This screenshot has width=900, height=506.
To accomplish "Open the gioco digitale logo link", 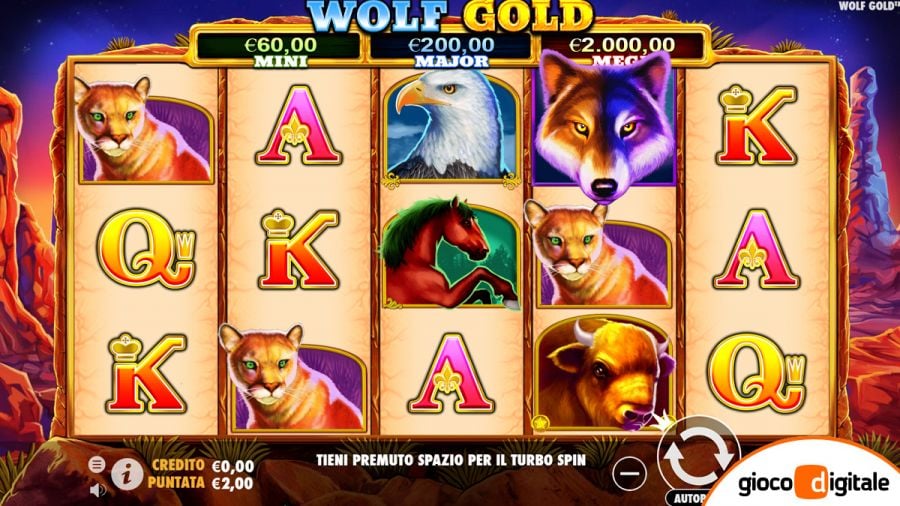I will pyautogui.click(x=814, y=483).
